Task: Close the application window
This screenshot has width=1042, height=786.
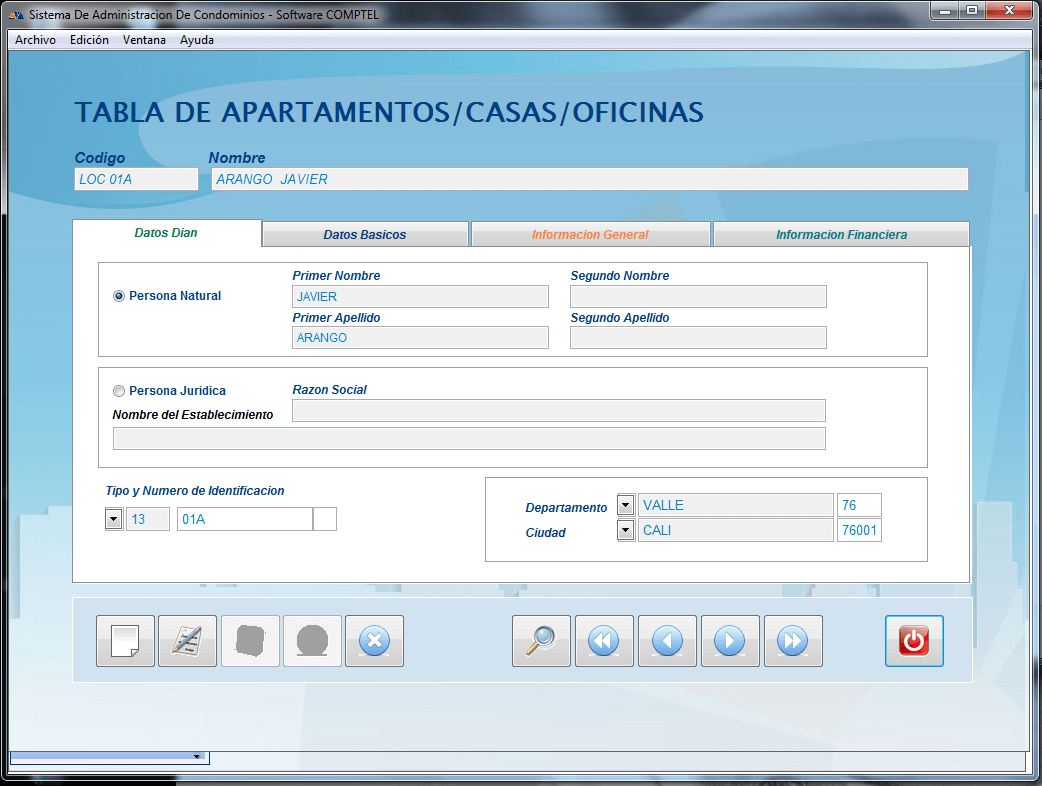Action: pos(1009,11)
